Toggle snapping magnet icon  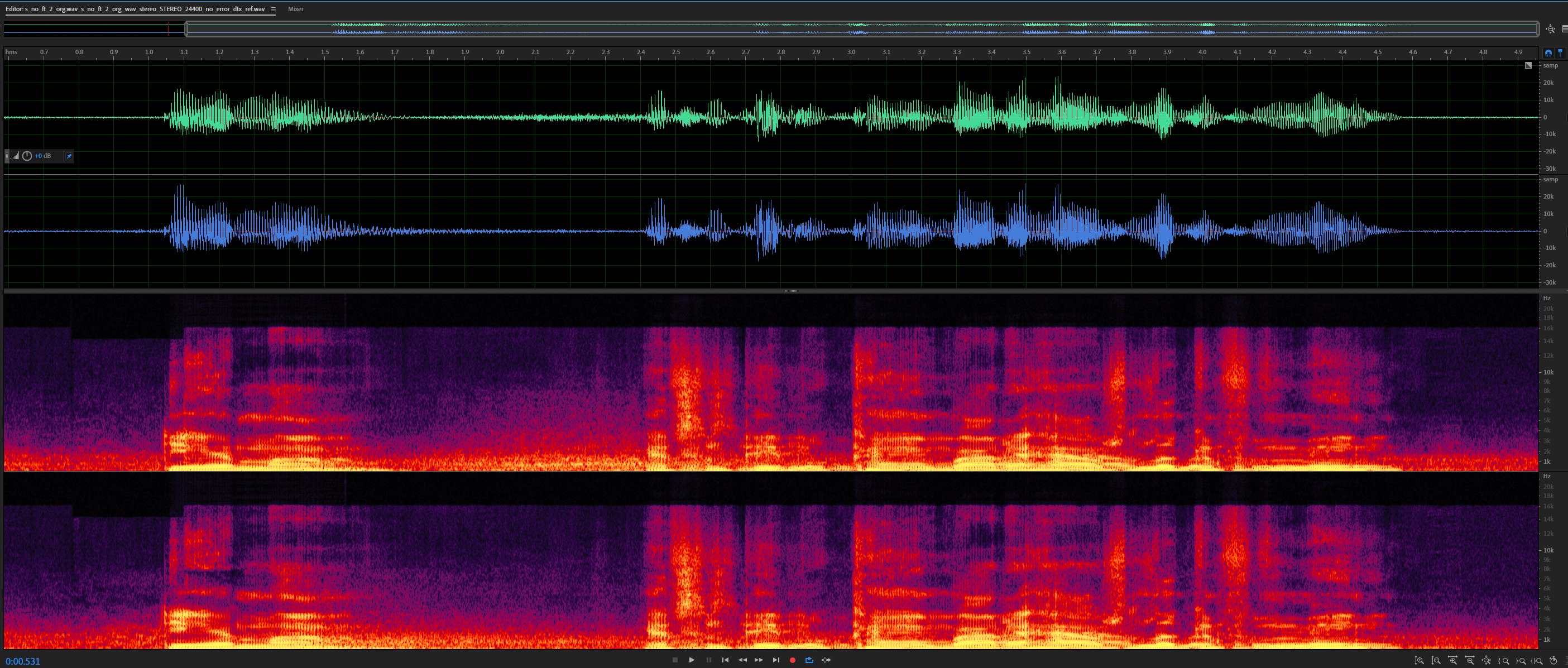pos(1548,53)
